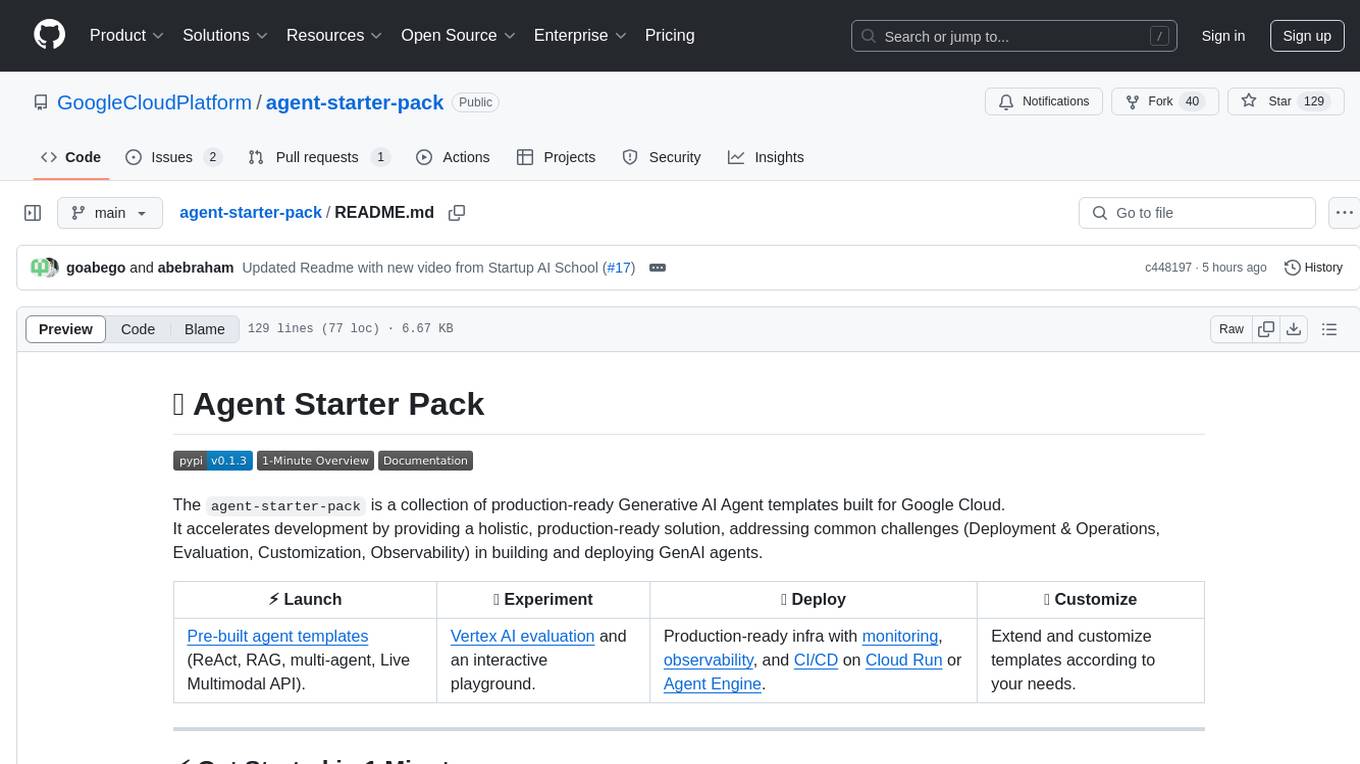The width and height of the screenshot is (1360, 764).
Task: Open the CI/CD link
Action: (816, 660)
